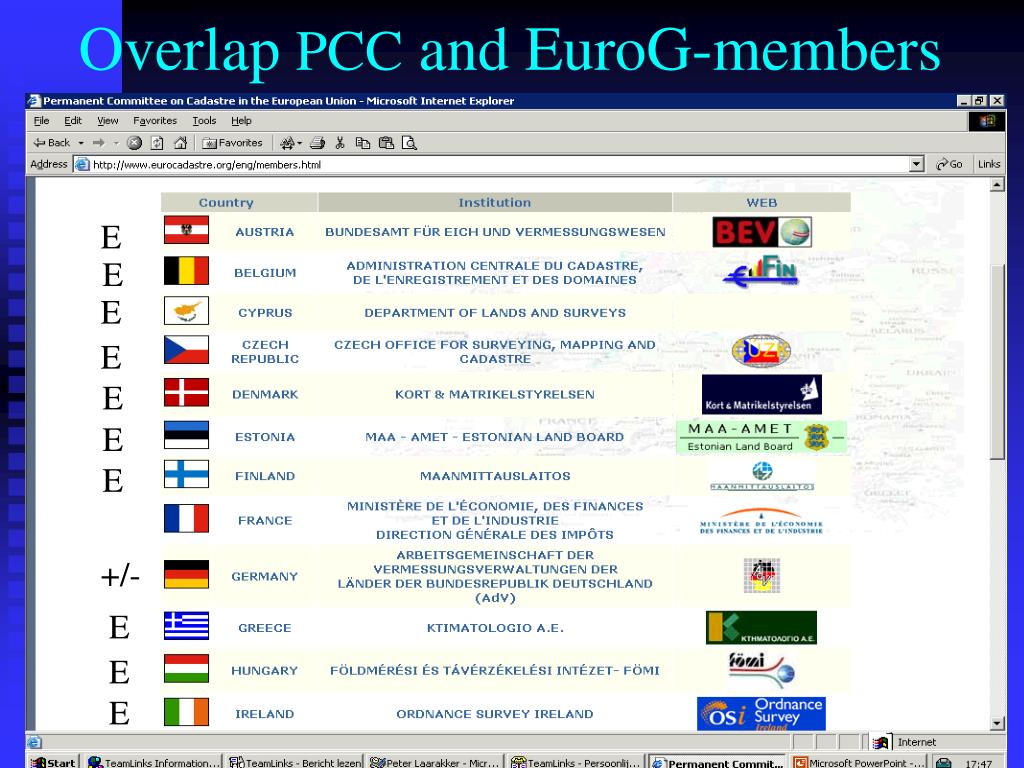Screen dimensions: 1024x768
Task: Open the Favorites menu
Action: pos(155,120)
